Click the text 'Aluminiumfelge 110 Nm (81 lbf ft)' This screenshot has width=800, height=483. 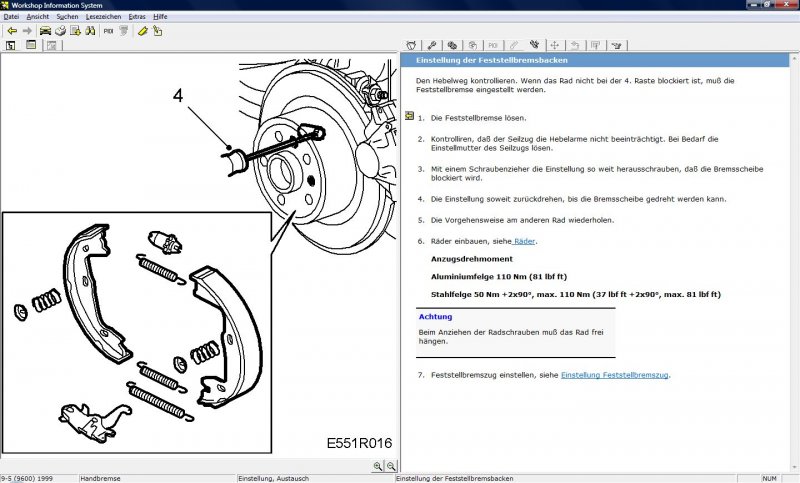tap(498, 277)
